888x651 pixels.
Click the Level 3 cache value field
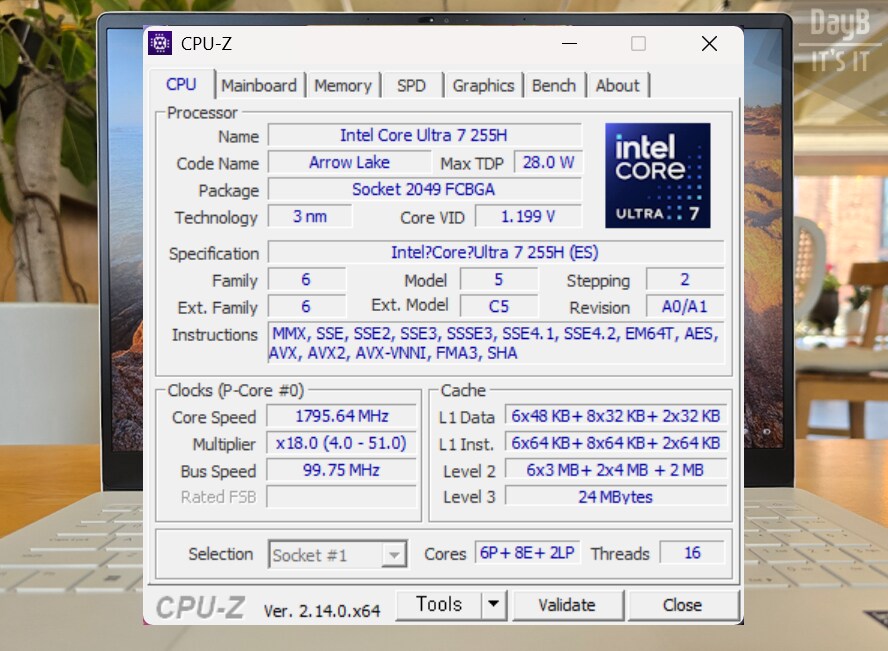pos(616,496)
